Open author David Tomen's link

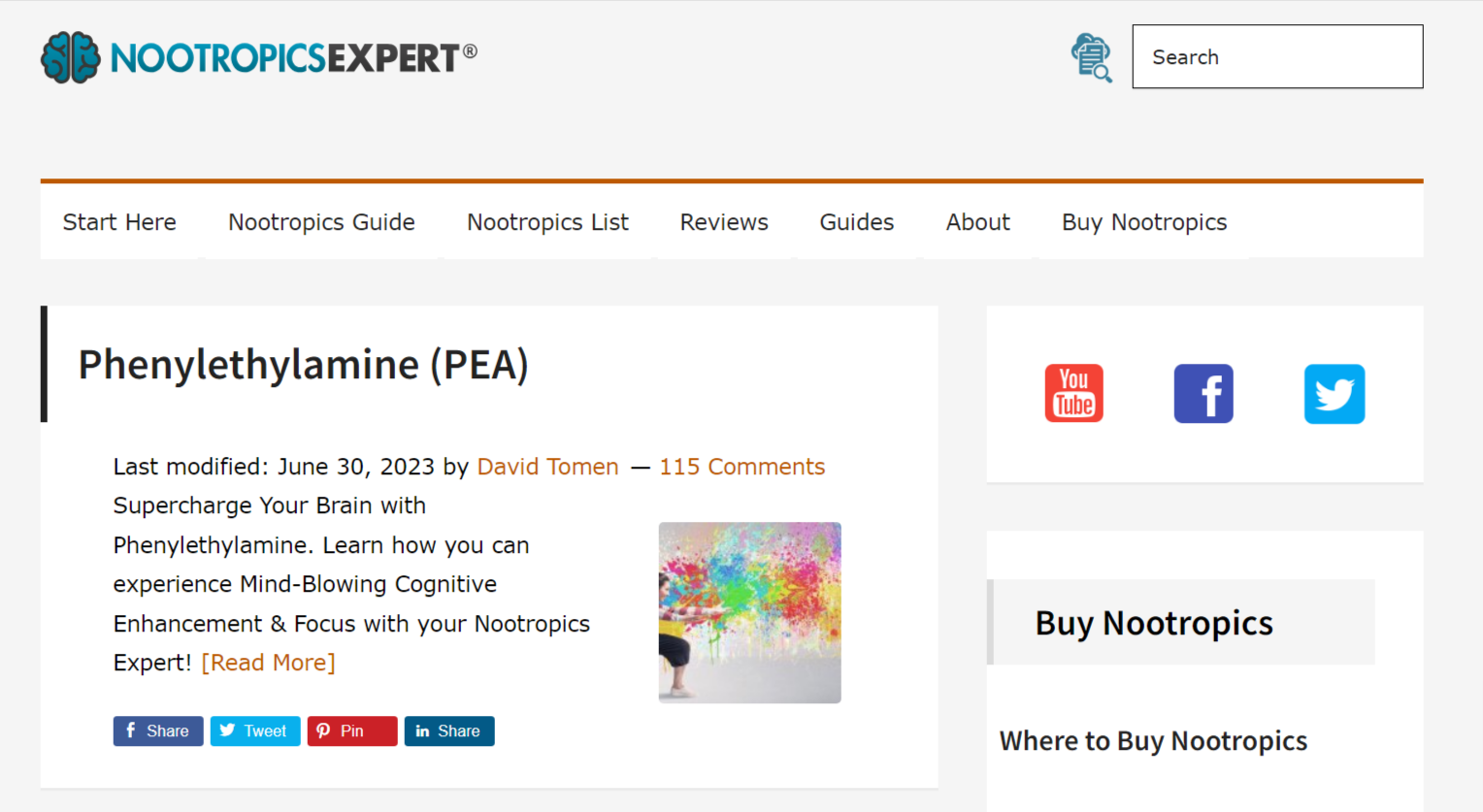tap(547, 467)
